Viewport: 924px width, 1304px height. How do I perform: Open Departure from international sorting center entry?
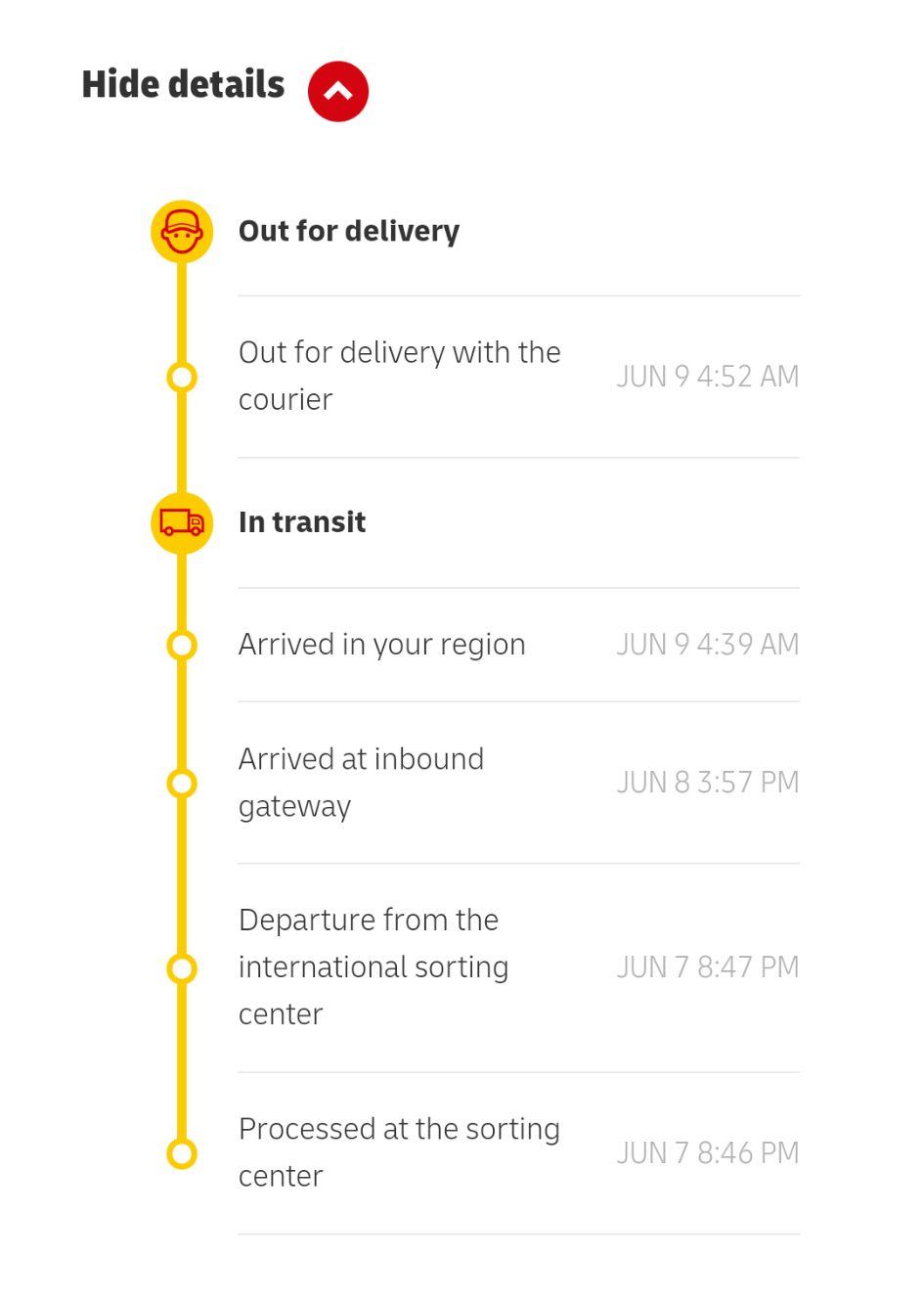coord(518,967)
